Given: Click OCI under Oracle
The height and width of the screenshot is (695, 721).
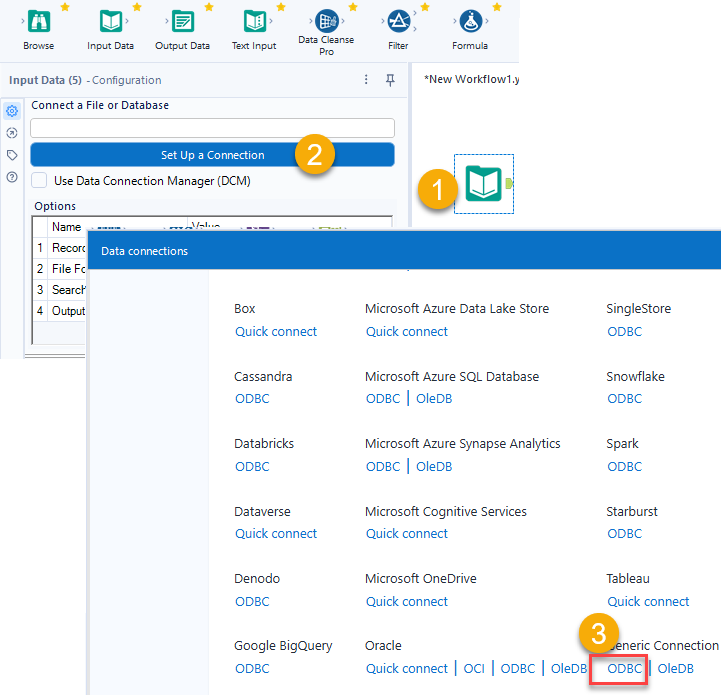Looking at the screenshot, I should [x=474, y=668].
